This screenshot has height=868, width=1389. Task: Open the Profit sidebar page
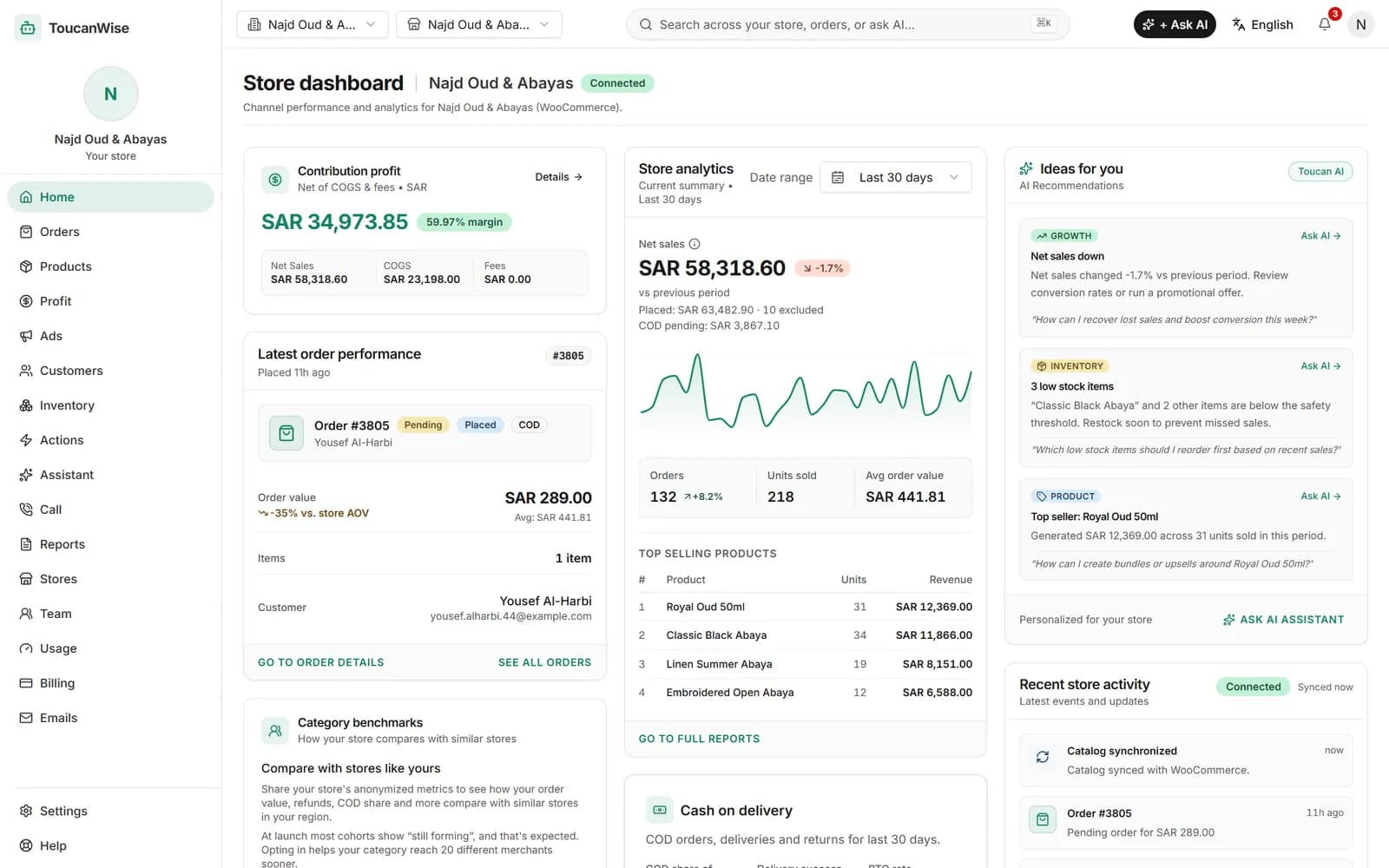pos(110,301)
